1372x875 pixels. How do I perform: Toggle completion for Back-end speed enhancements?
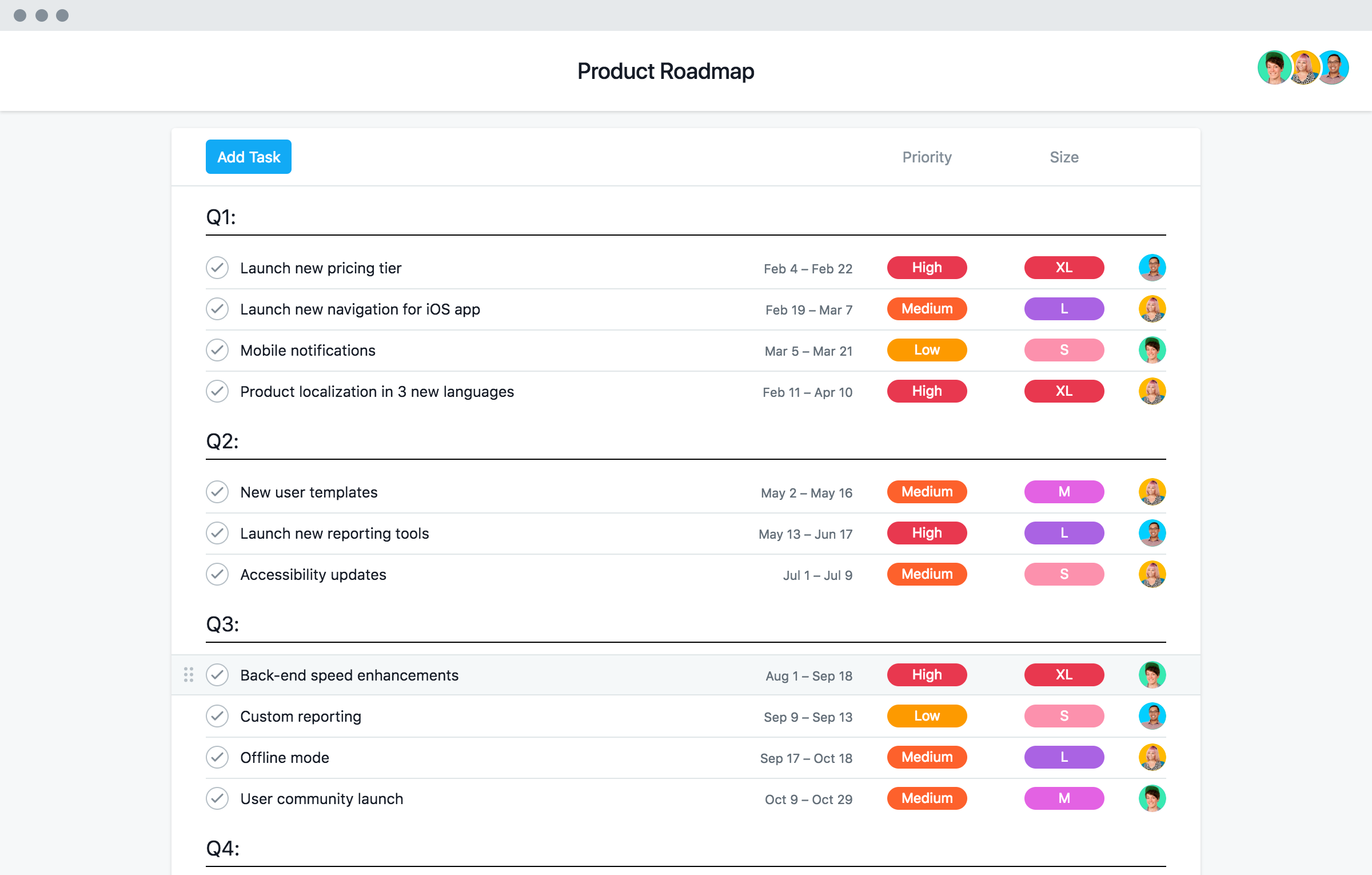(x=217, y=676)
